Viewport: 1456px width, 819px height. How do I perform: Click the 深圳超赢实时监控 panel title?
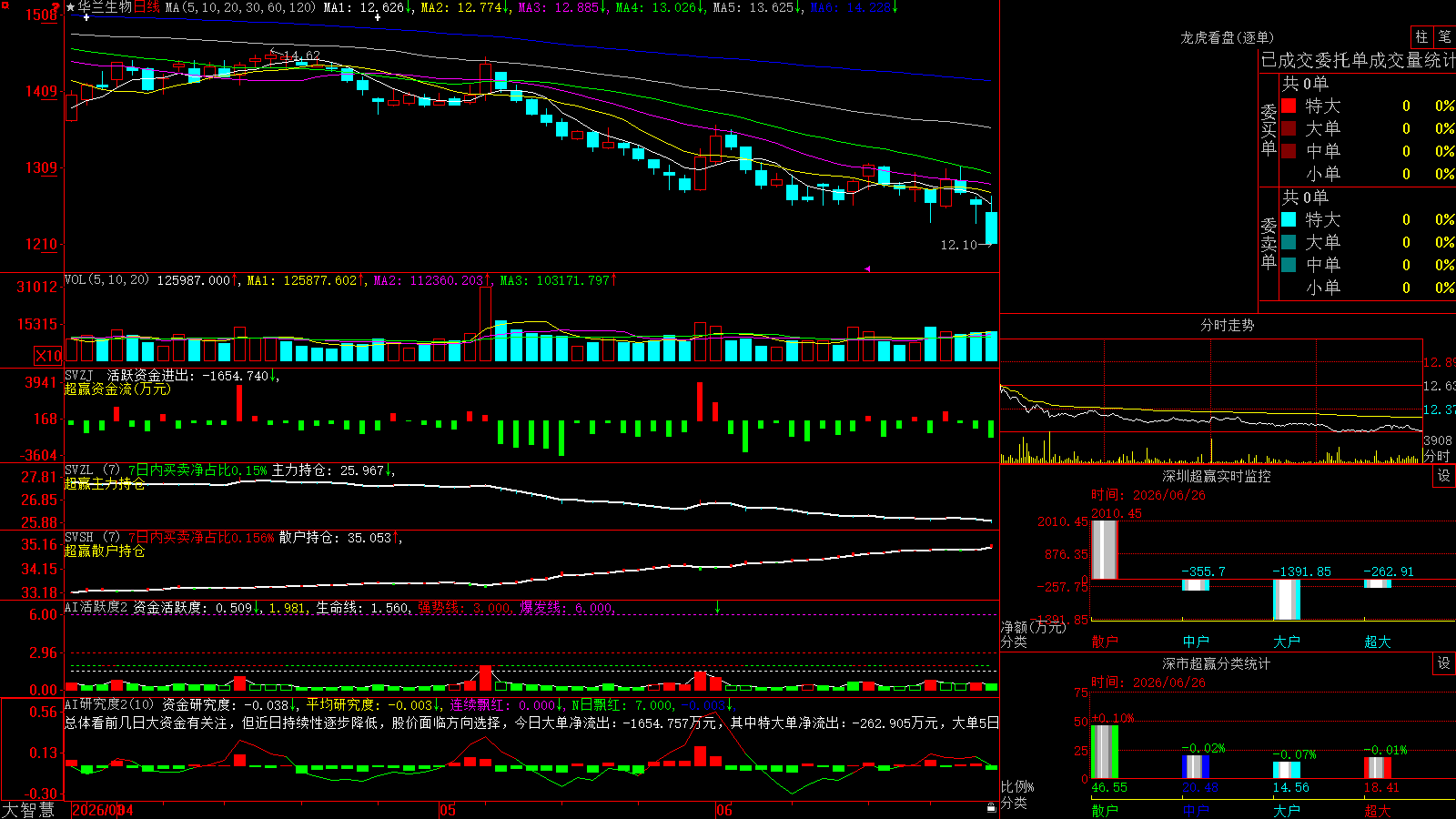coord(1216,476)
